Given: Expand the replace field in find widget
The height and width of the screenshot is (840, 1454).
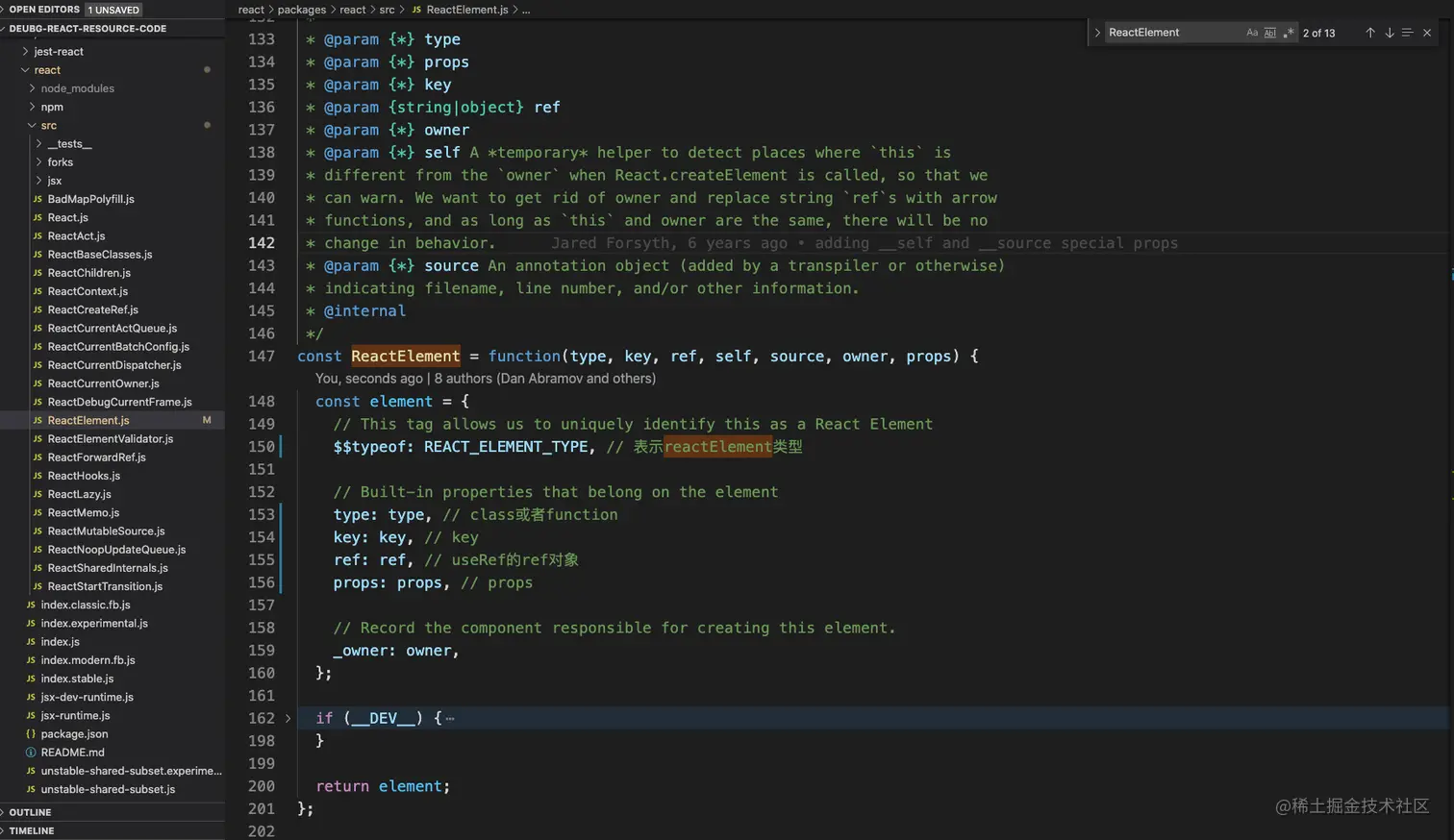Looking at the screenshot, I should click(x=1097, y=33).
